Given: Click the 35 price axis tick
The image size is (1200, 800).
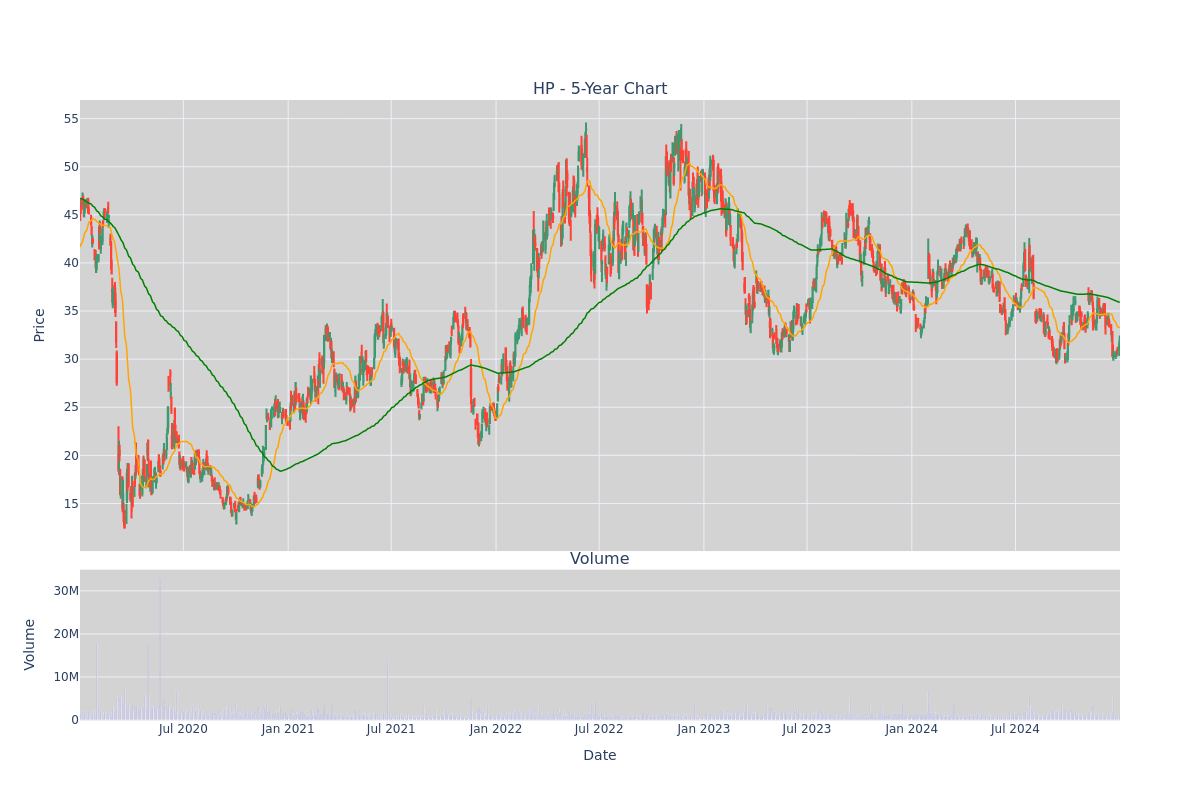Looking at the screenshot, I should pyautogui.click(x=70, y=311).
